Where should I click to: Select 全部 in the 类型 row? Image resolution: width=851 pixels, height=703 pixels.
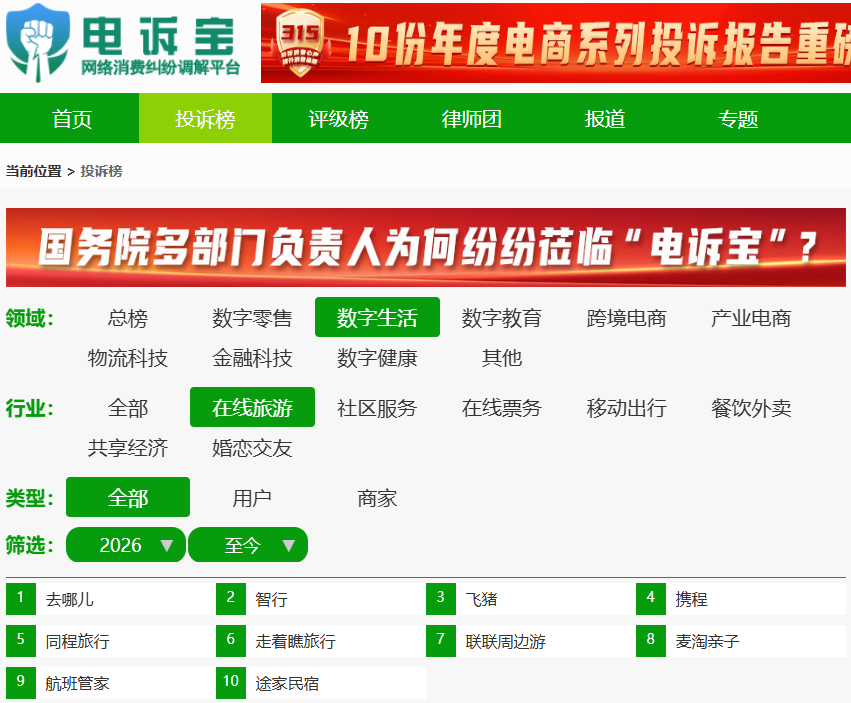(128, 497)
